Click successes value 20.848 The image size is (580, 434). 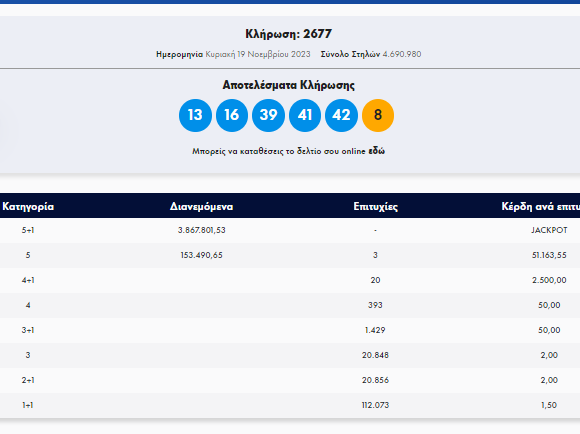375,355
